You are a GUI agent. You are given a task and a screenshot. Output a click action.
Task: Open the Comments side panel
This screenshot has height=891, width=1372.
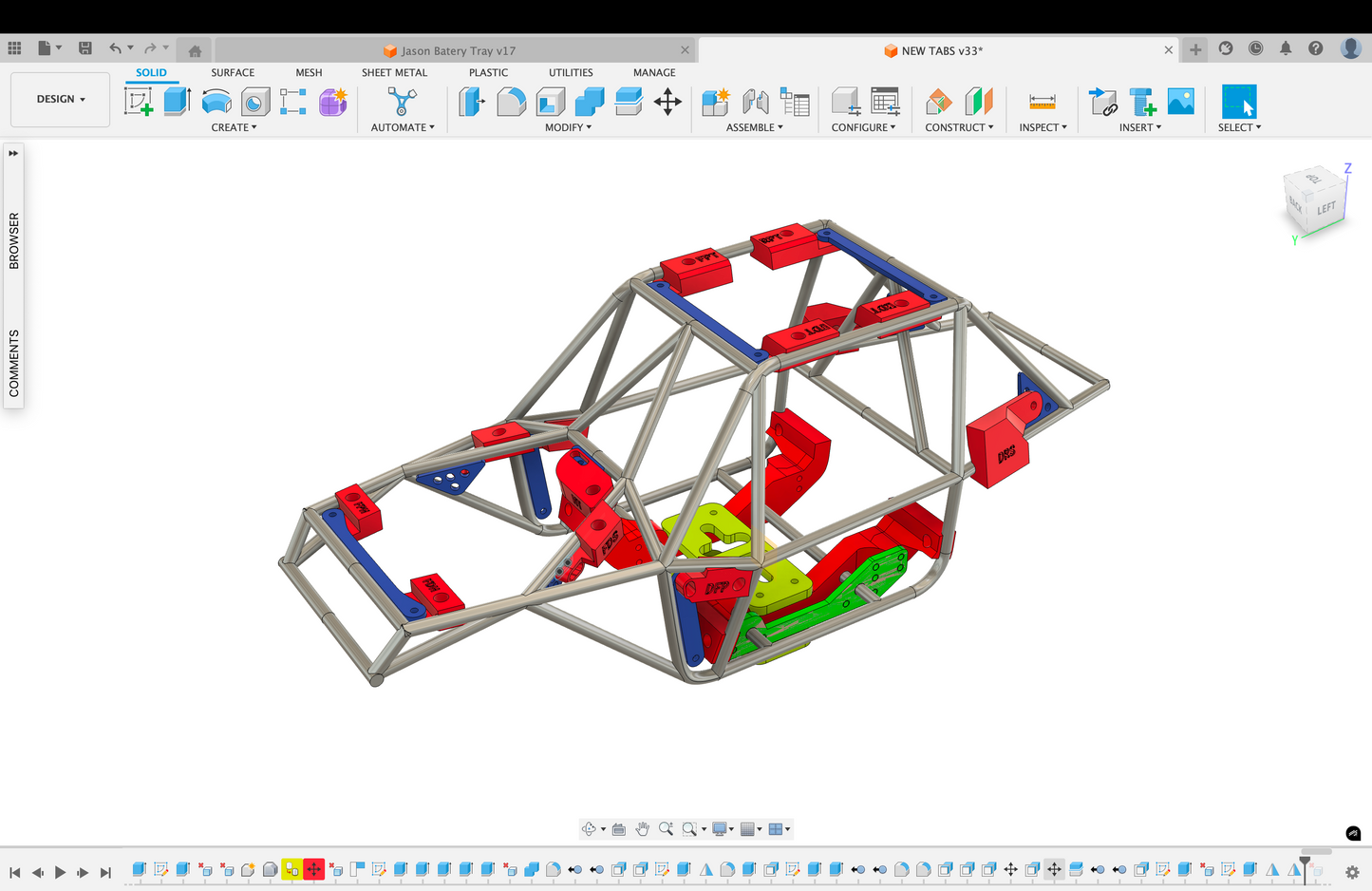point(13,363)
